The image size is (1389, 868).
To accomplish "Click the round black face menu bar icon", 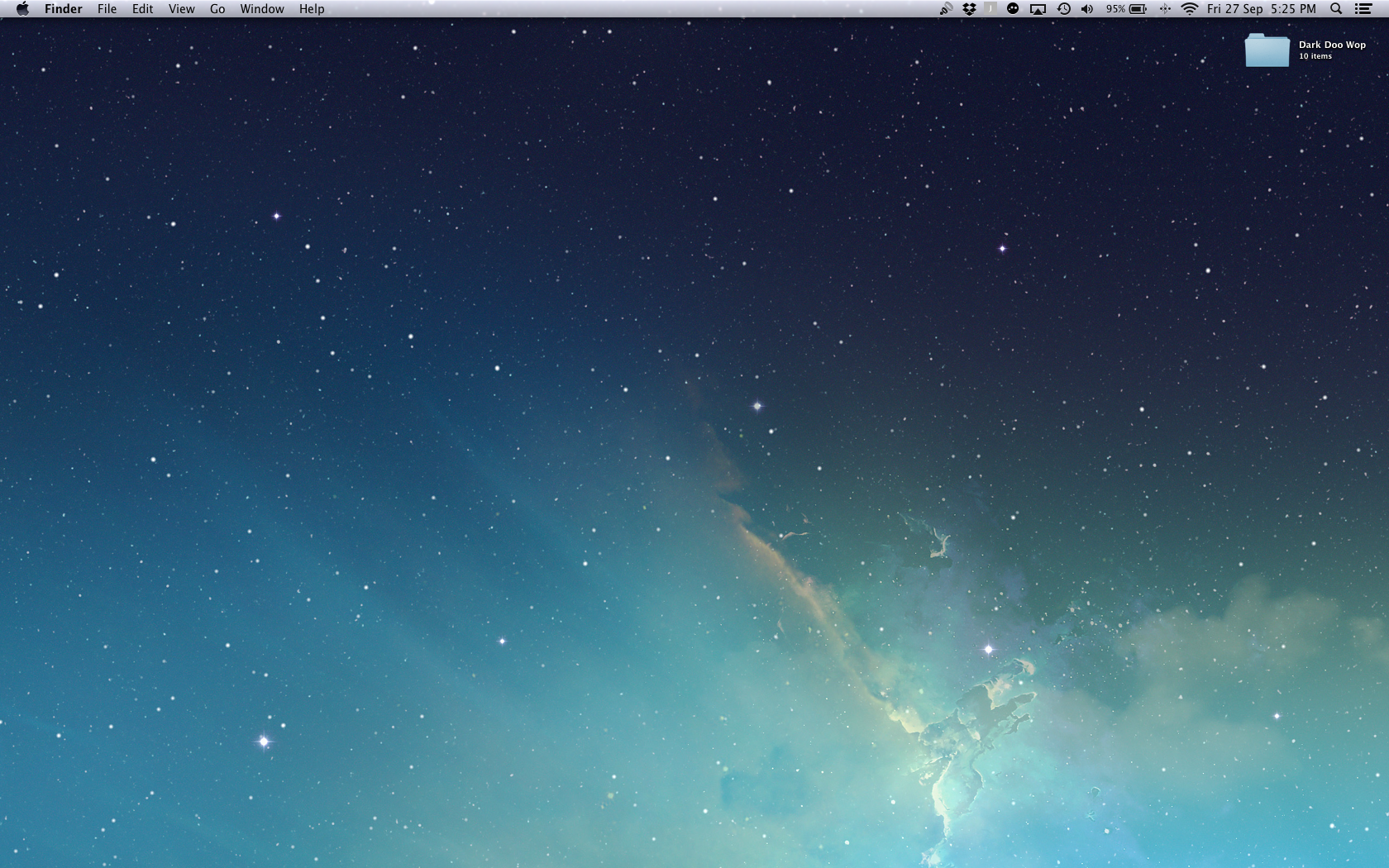I will 1013,9.
